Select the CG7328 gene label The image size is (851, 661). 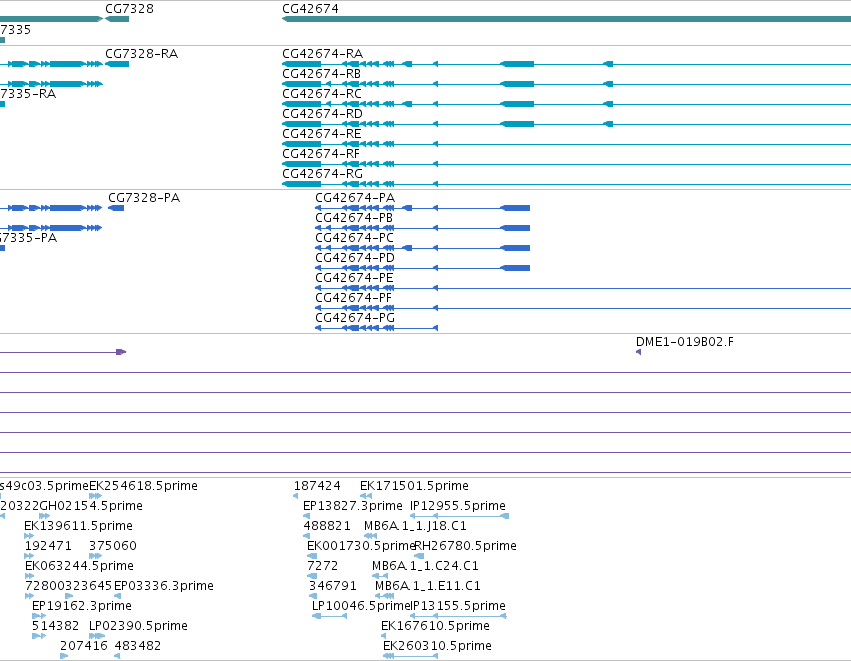tap(129, 9)
